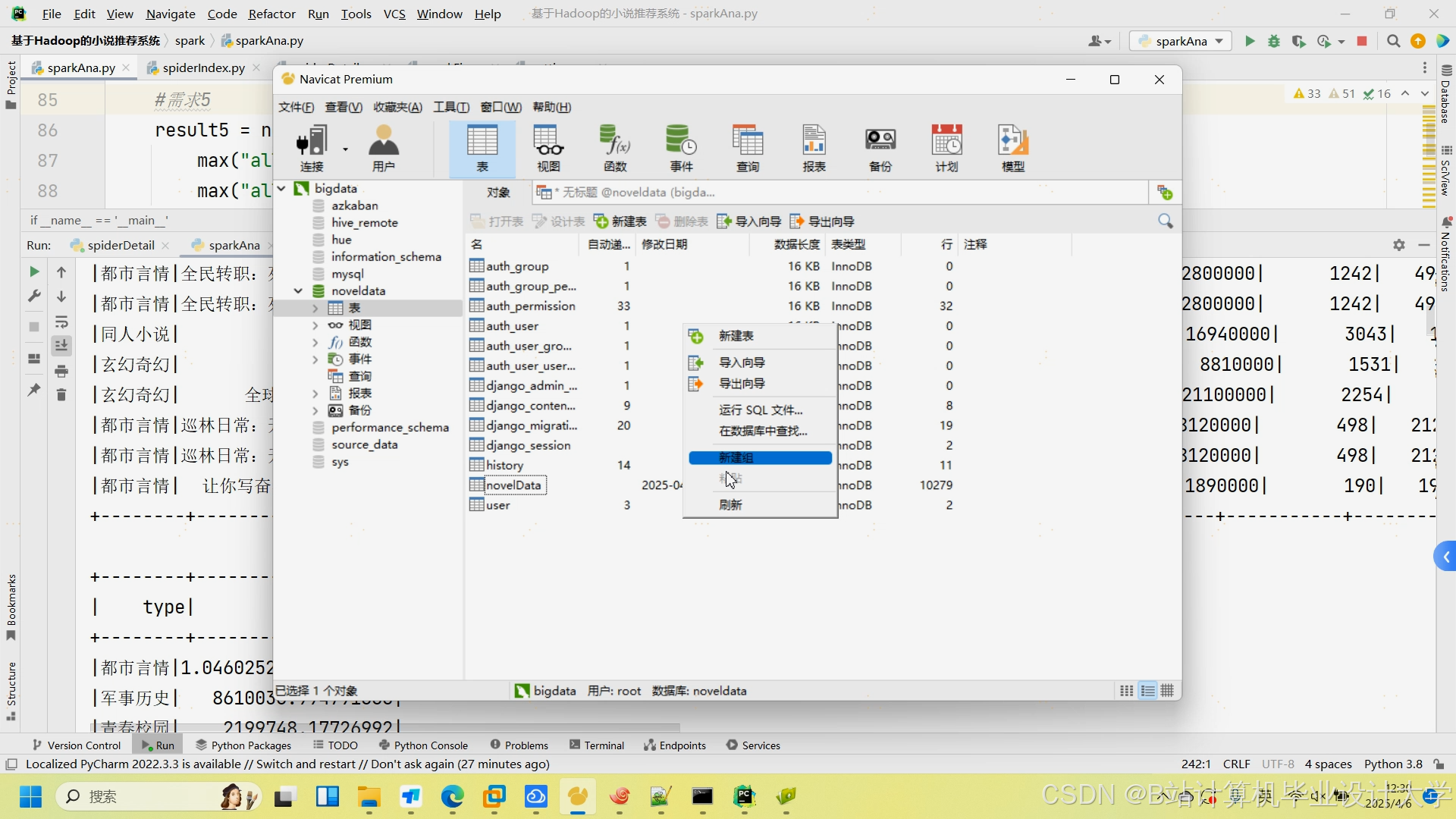Viewport: 1456px width, 819px height.
Task: Open PyCharm Search Everywhere magnifier
Action: point(1393,42)
